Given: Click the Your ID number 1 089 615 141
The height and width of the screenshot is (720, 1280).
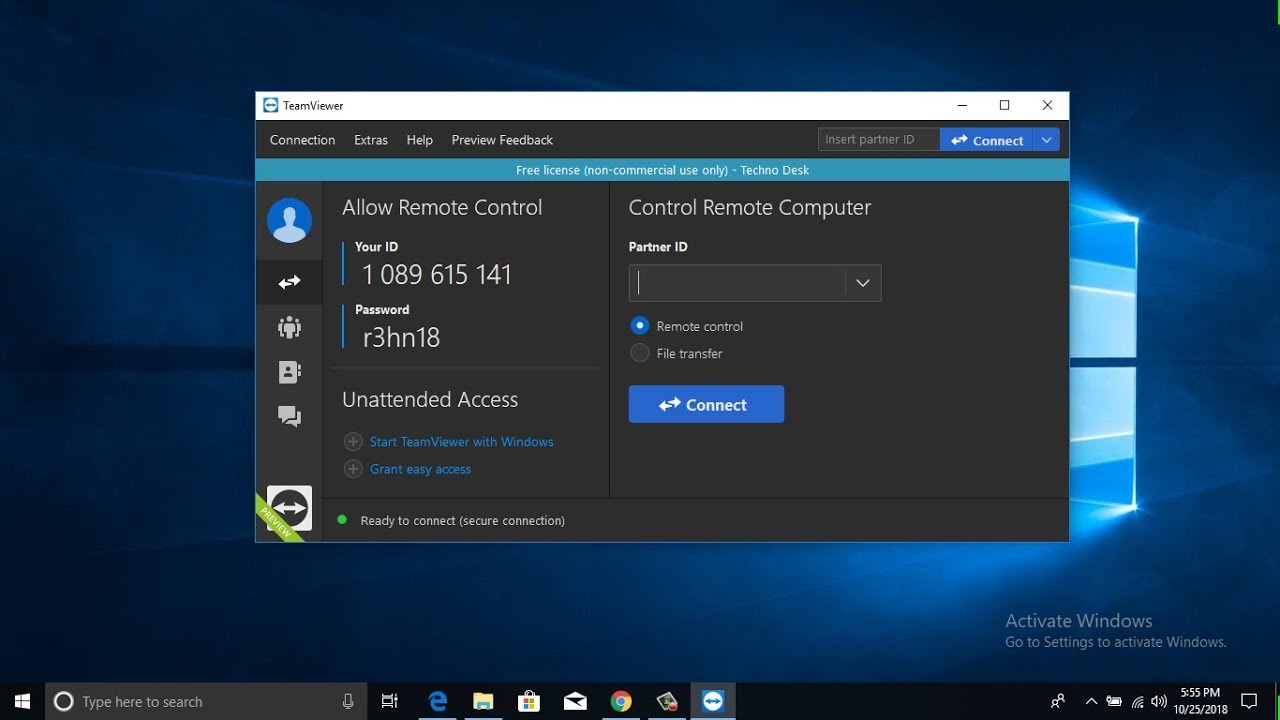Looking at the screenshot, I should [437, 275].
